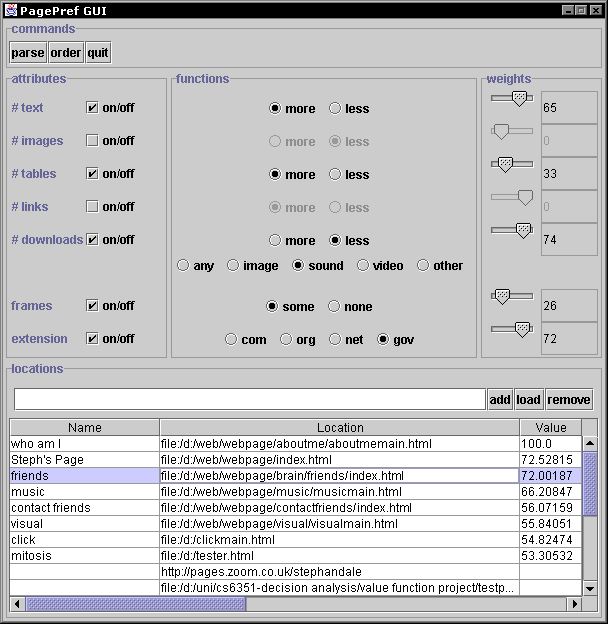The width and height of the screenshot is (608, 624).
Task: Click the add location button
Action: click(500, 399)
